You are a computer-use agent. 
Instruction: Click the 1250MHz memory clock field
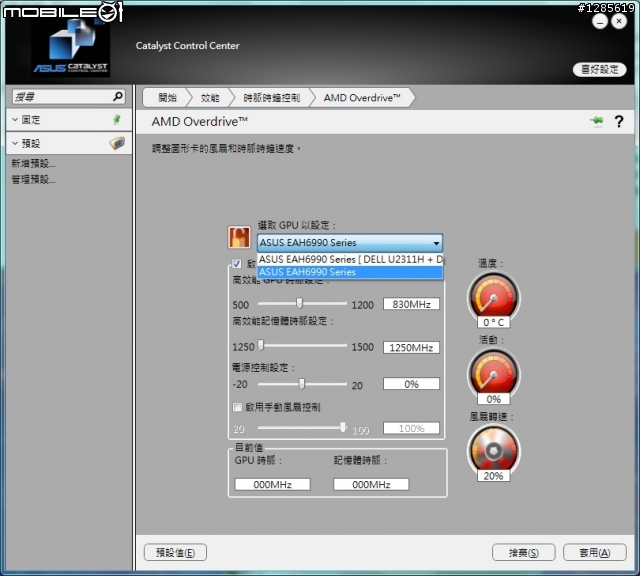[x=411, y=347]
